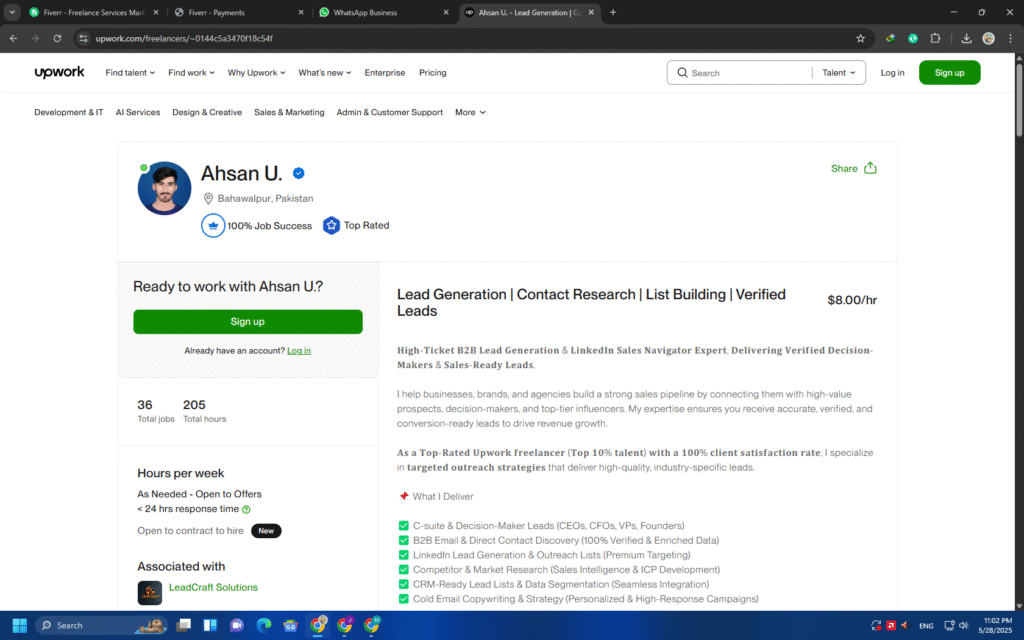
Task: Open the Sales & Marketing category
Action: pyautogui.click(x=289, y=113)
